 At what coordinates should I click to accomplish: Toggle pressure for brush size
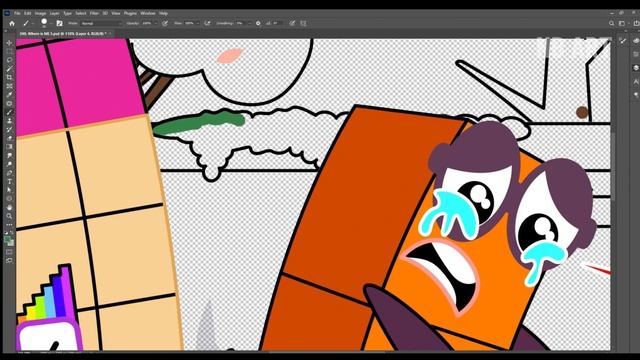tap(292, 23)
